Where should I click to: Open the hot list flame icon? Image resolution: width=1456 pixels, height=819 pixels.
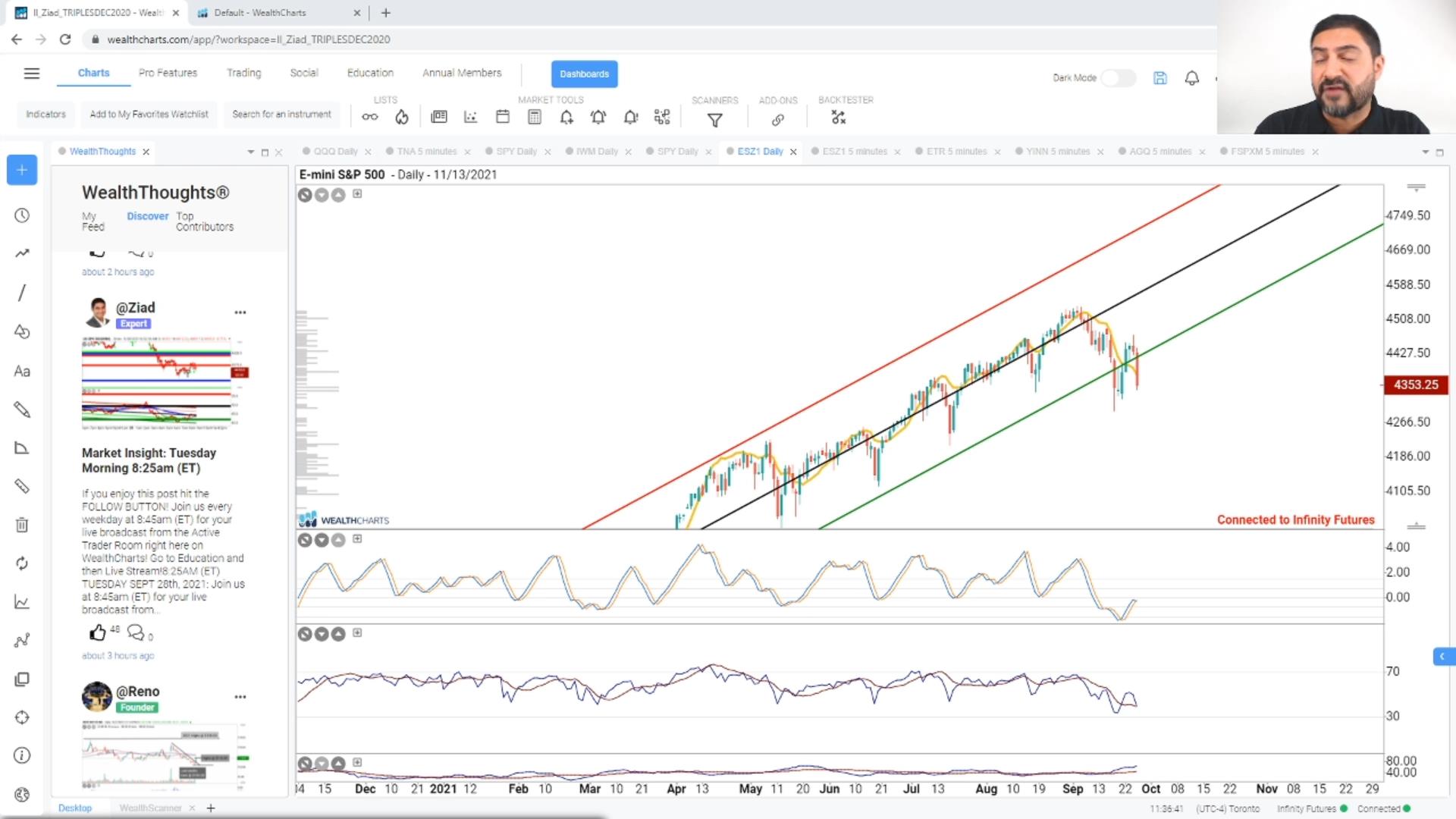click(x=401, y=117)
